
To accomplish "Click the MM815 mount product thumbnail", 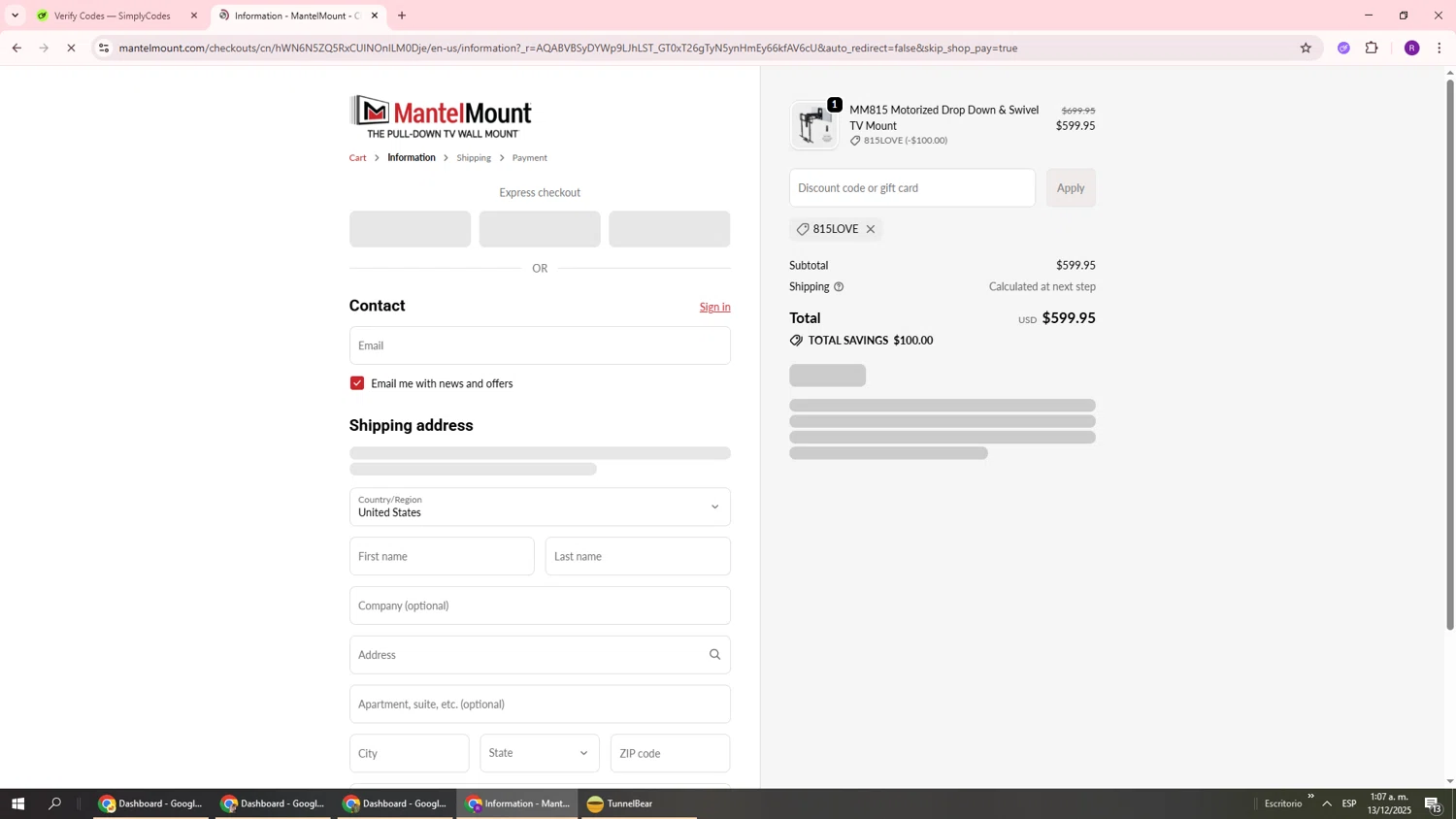I will (x=814, y=125).
